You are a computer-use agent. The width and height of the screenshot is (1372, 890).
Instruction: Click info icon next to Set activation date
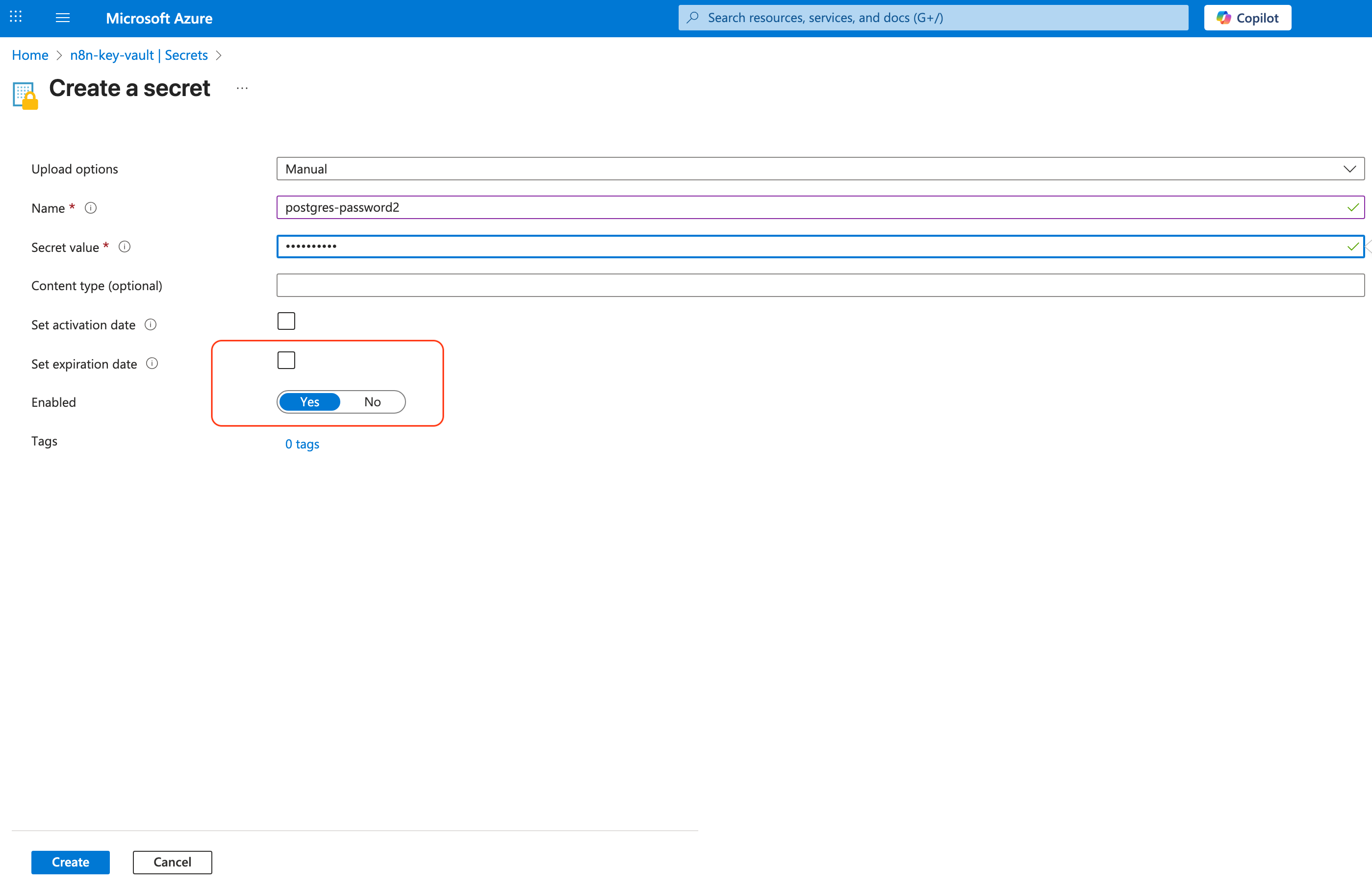coord(151,325)
